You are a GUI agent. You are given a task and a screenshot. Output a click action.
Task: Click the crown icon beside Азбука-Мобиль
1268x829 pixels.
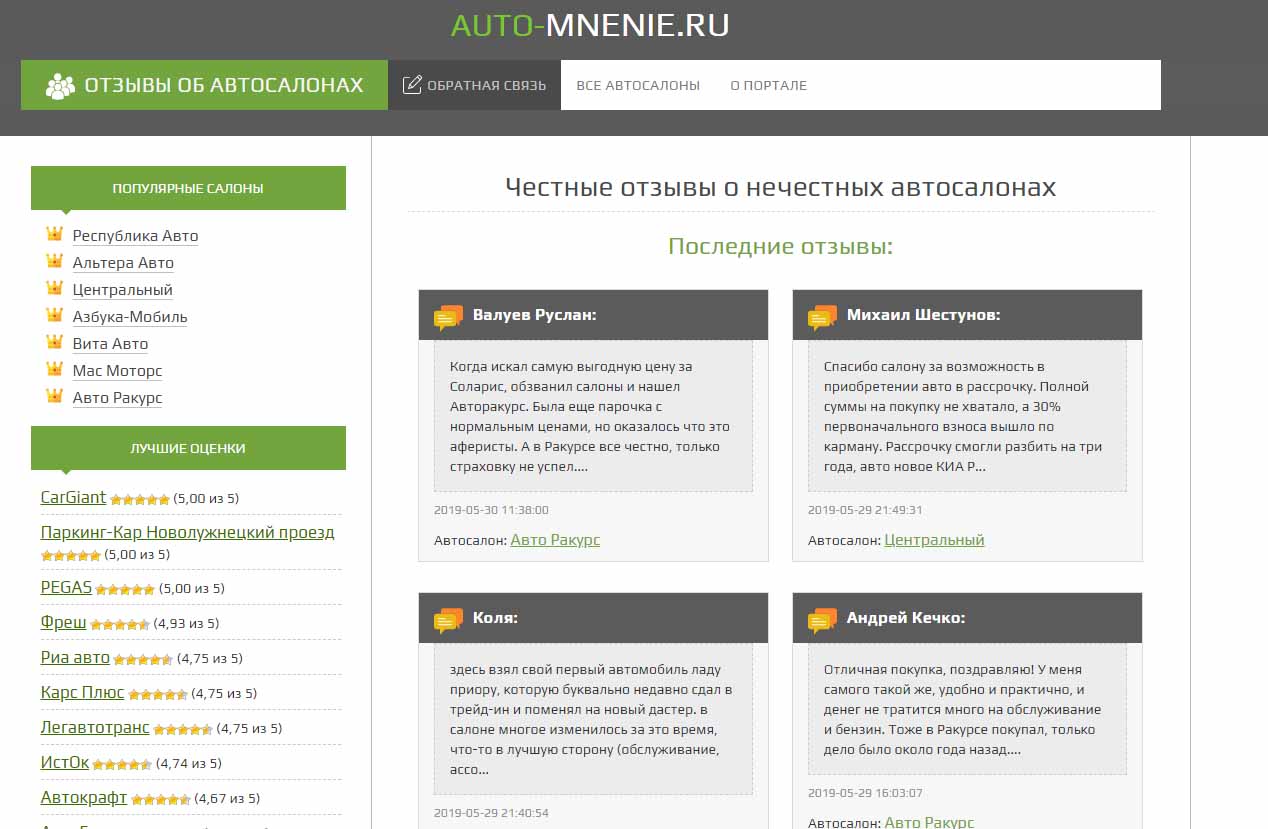(x=54, y=315)
